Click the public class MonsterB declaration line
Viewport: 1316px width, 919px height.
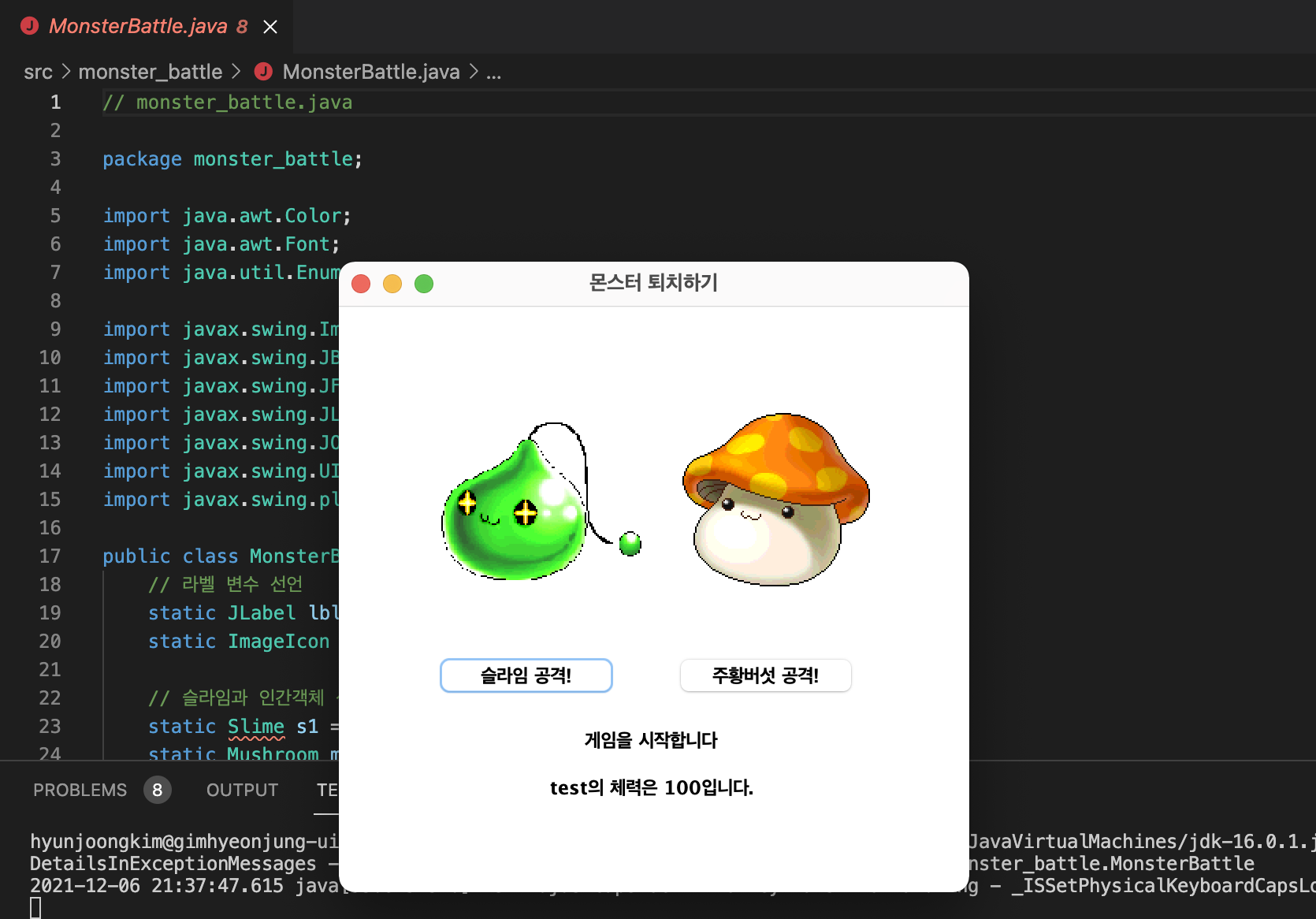[221, 556]
